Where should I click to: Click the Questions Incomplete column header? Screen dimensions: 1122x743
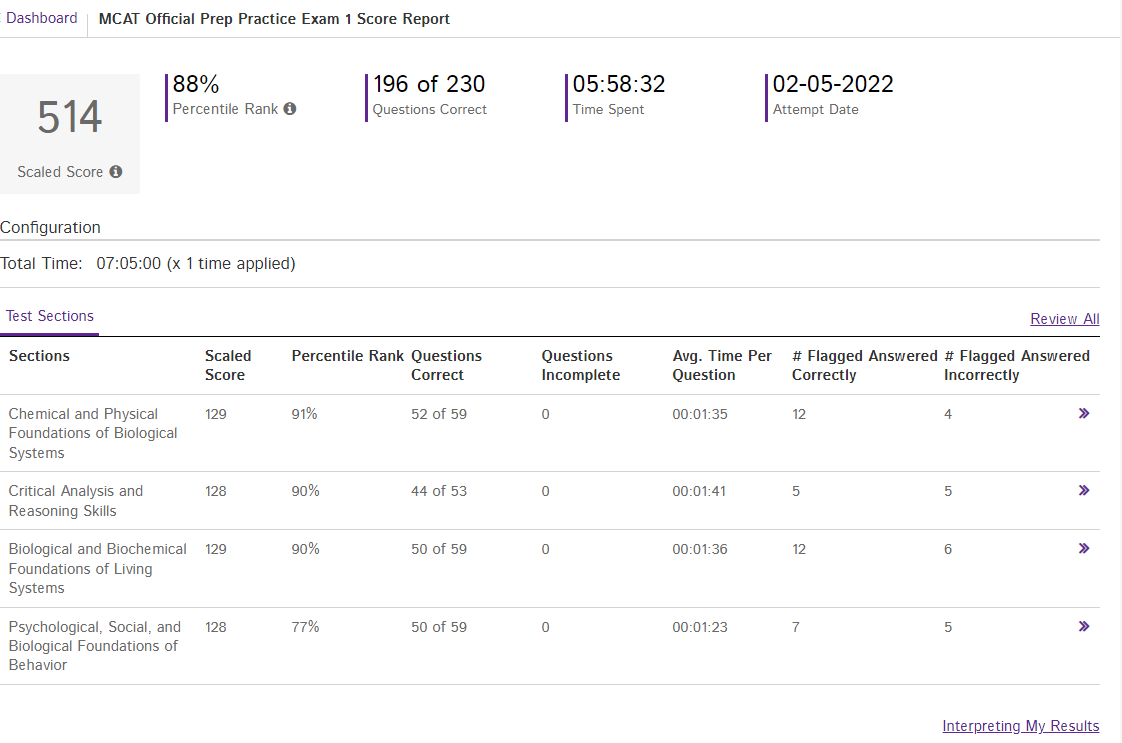click(x=580, y=365)
